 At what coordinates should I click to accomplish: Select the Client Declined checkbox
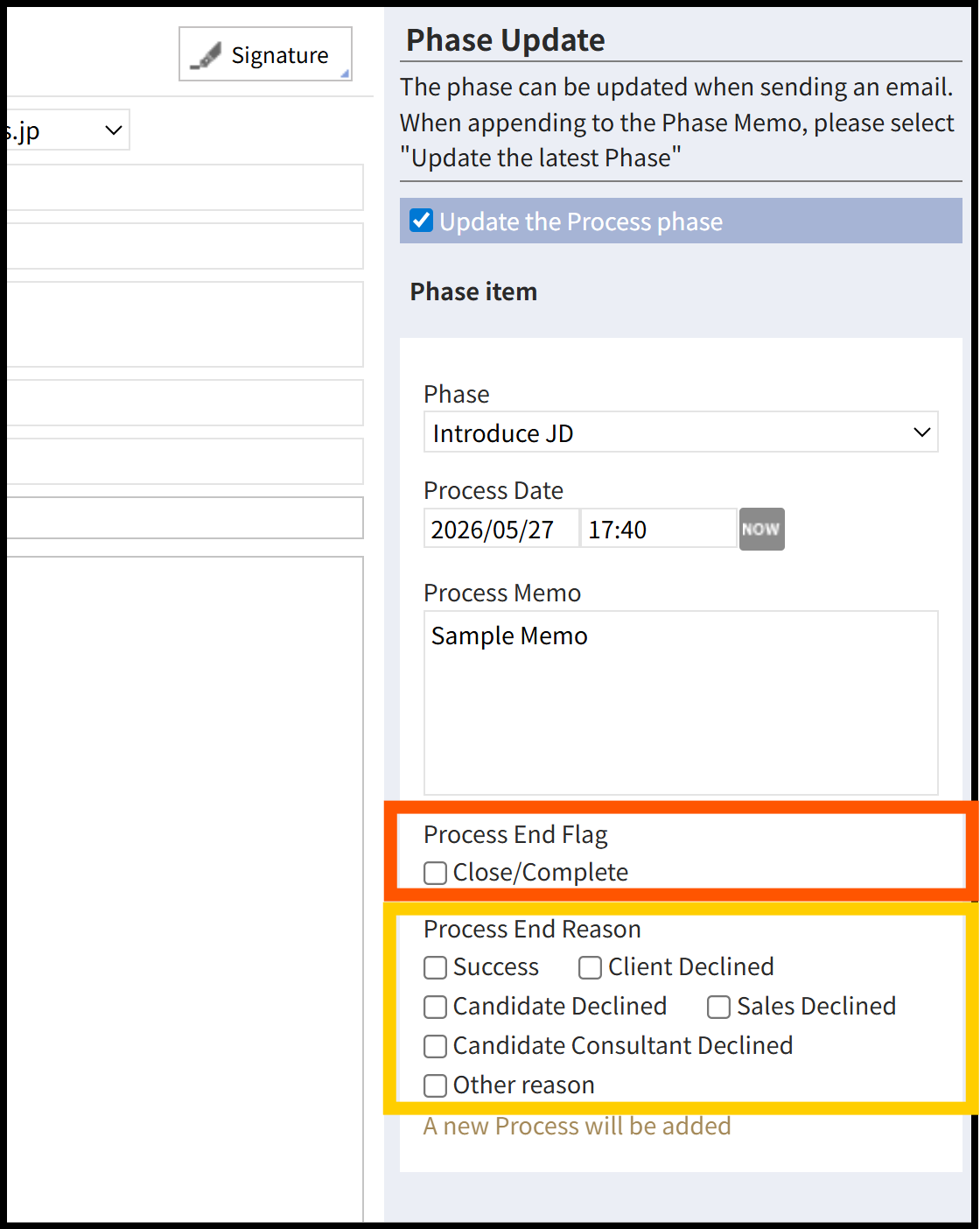(x=590, y=967)
